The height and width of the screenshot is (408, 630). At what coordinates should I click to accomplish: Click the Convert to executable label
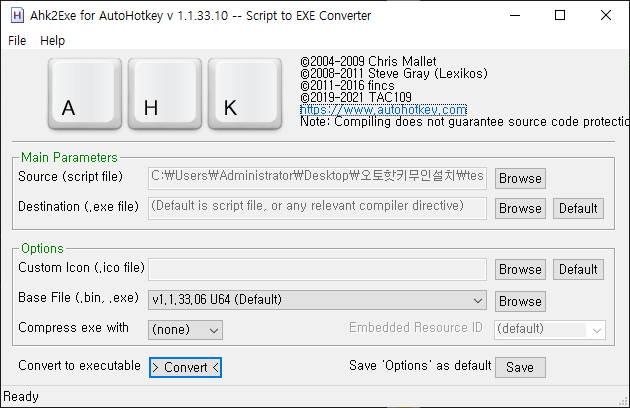79,365
